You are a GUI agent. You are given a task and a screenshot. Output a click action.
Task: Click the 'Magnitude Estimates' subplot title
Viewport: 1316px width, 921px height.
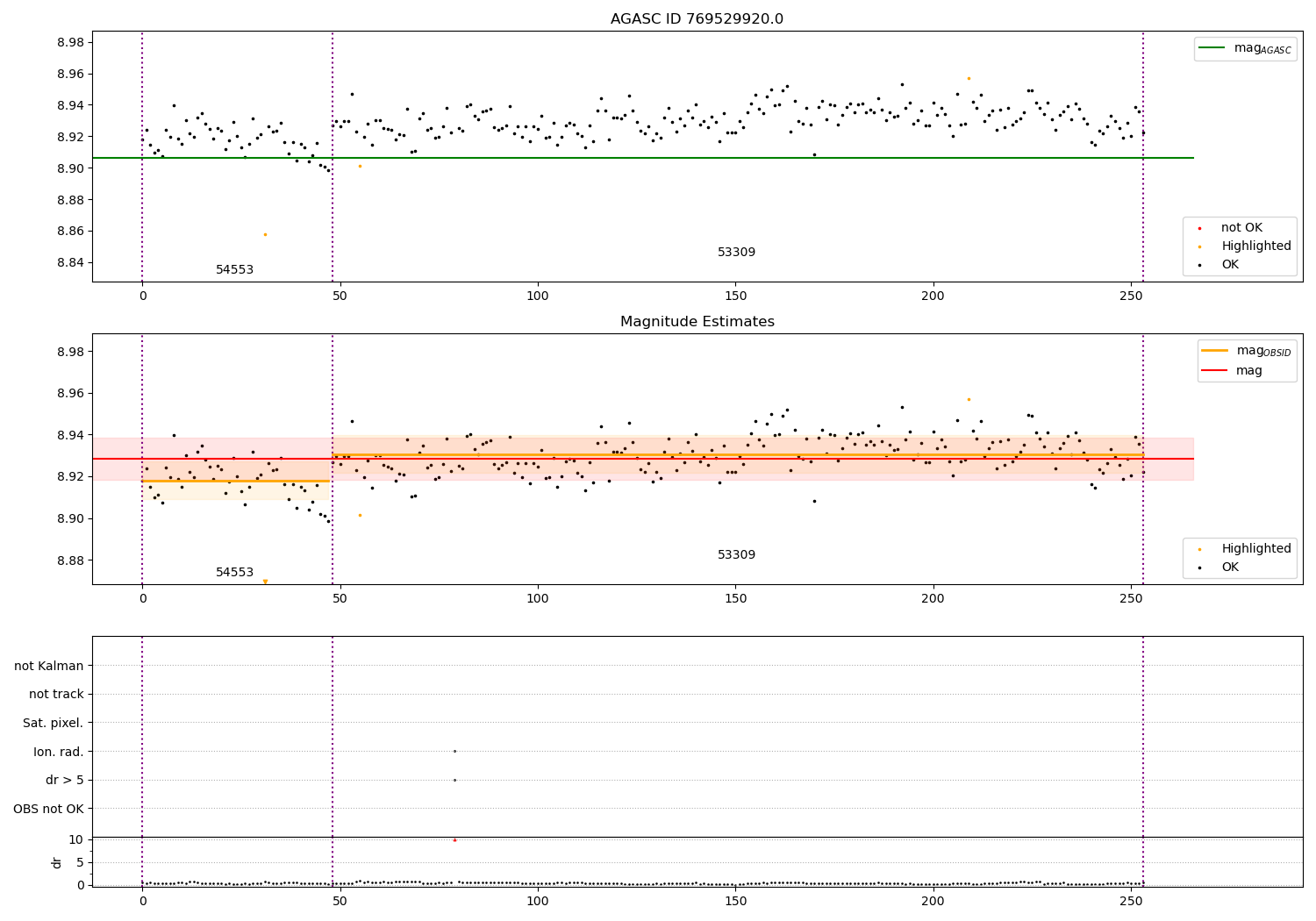tap(697, 322)
